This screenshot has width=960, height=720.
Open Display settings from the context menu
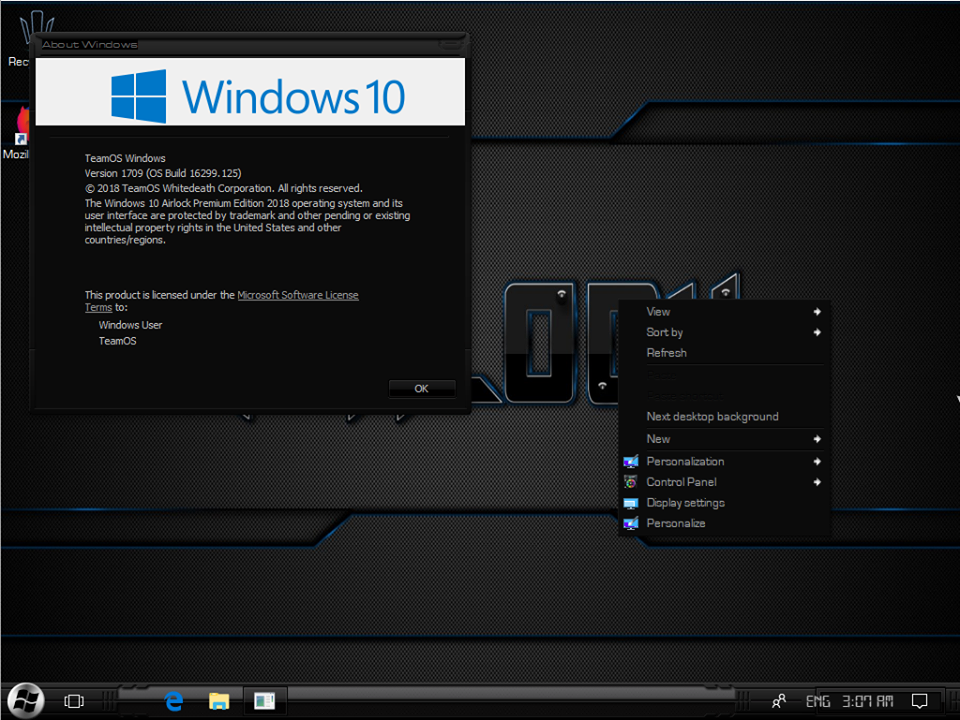coord(724,503)
